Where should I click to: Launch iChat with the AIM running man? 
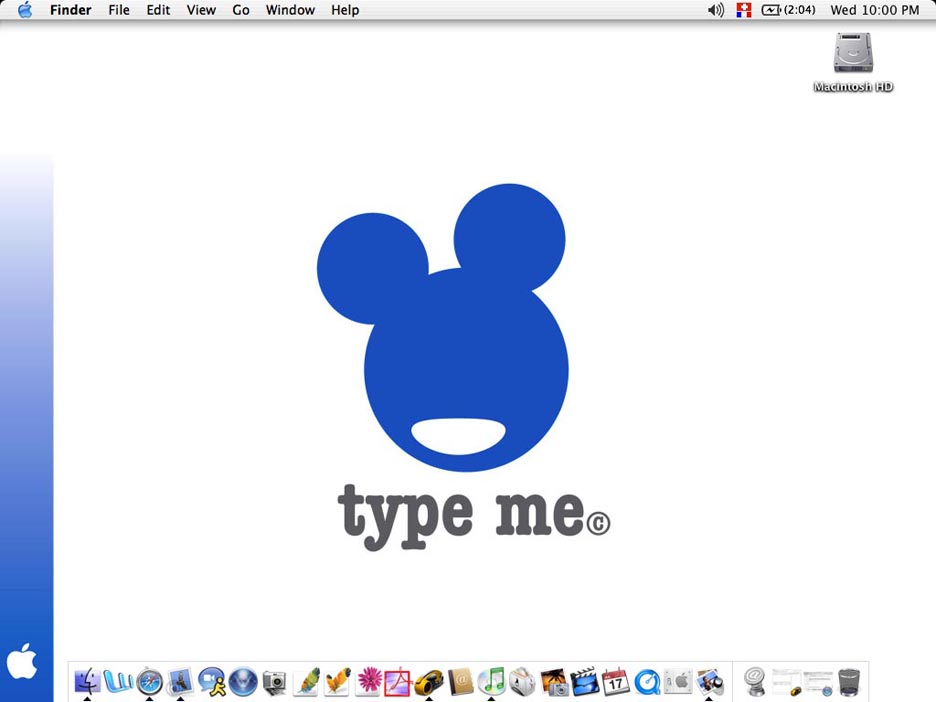(212, 681)
